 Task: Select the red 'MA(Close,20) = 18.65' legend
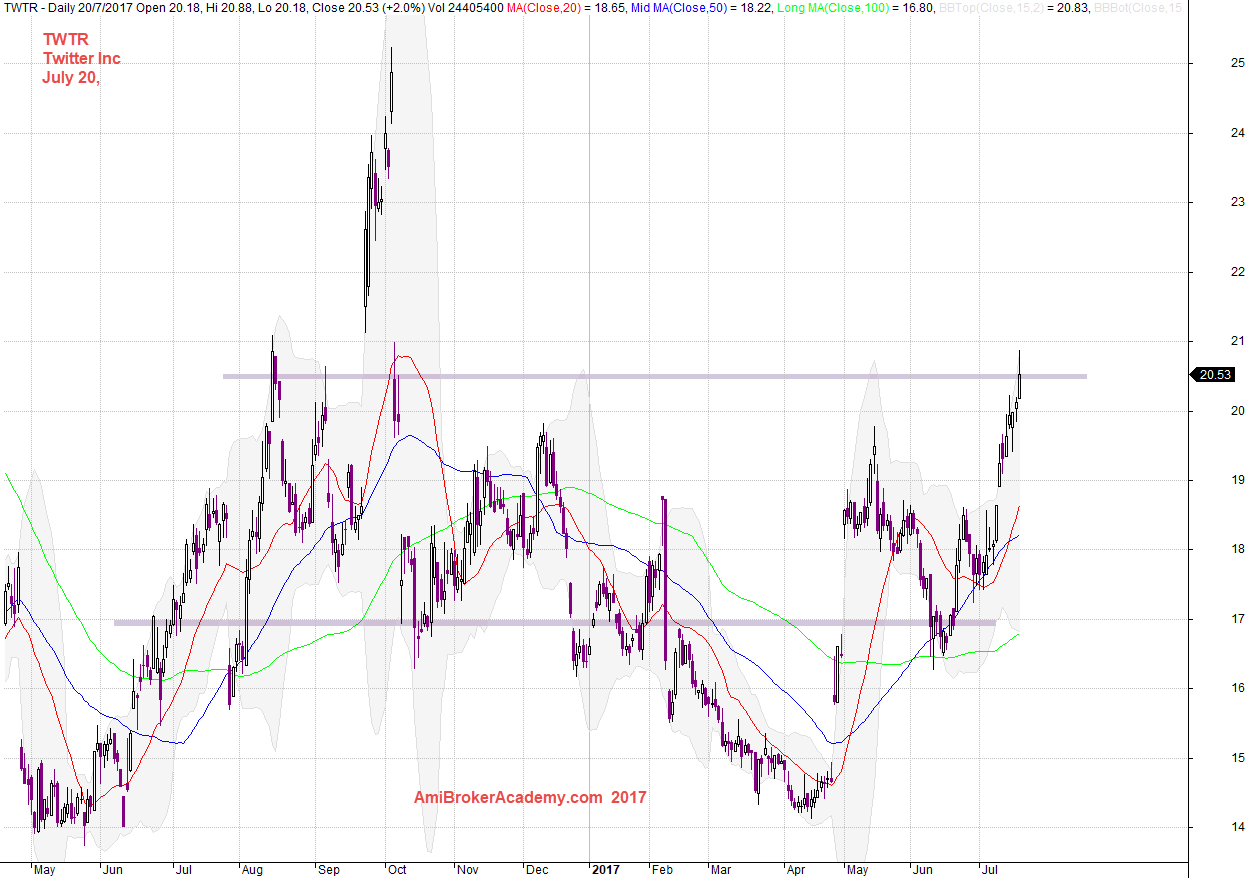pyautogui.click(x=567, y=8)
